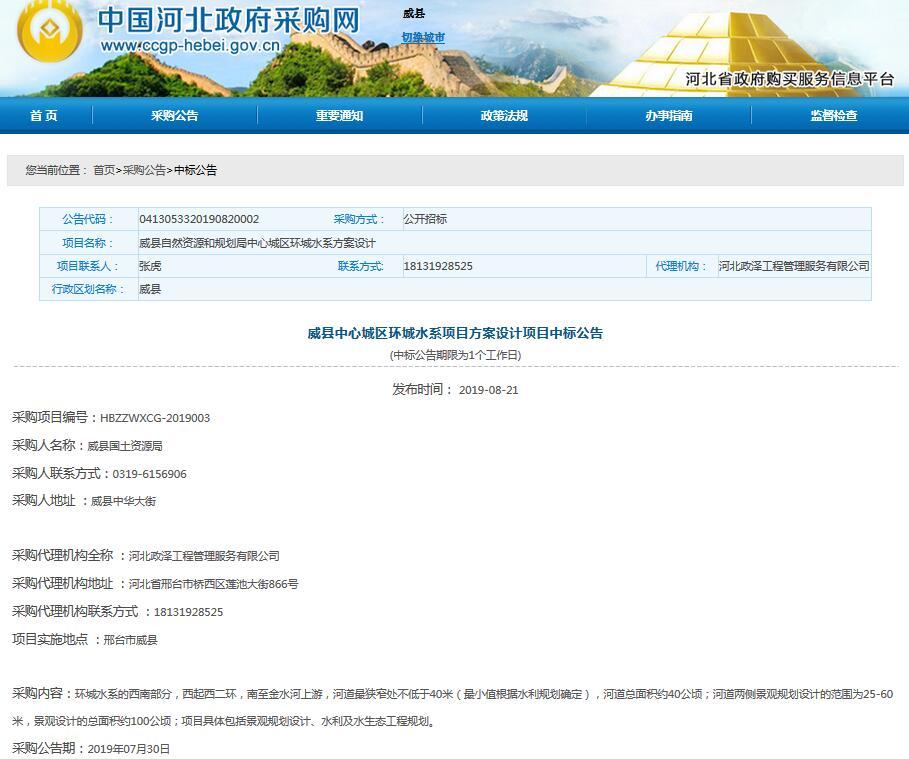Click the project name 威县自然资源和规划局中心城区环城水系方案设计
Viewport: 909px width, 759px height.
pyautogui.click(x=257, y=243)
